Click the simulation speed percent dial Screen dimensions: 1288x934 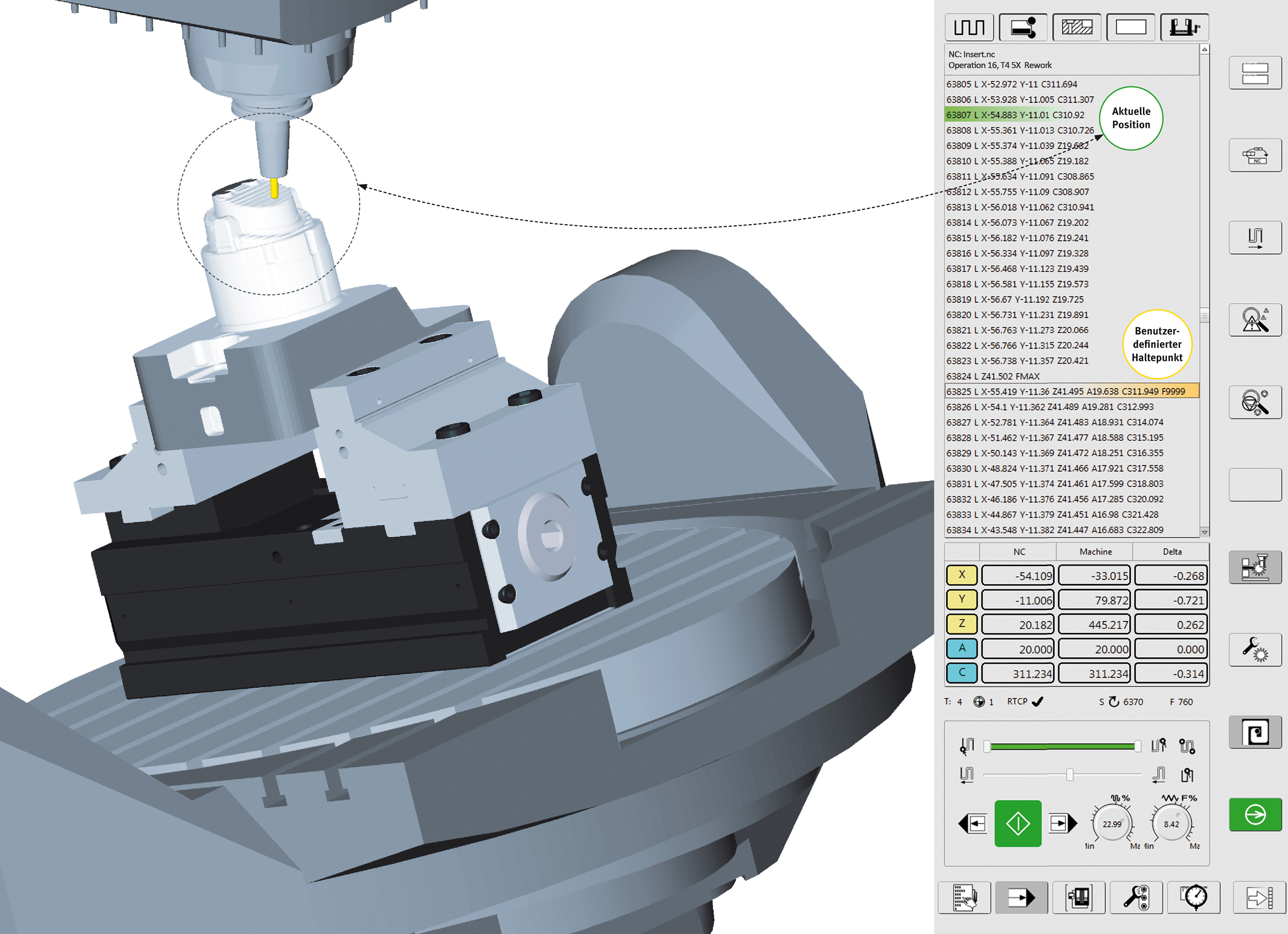coord(1112,824)
